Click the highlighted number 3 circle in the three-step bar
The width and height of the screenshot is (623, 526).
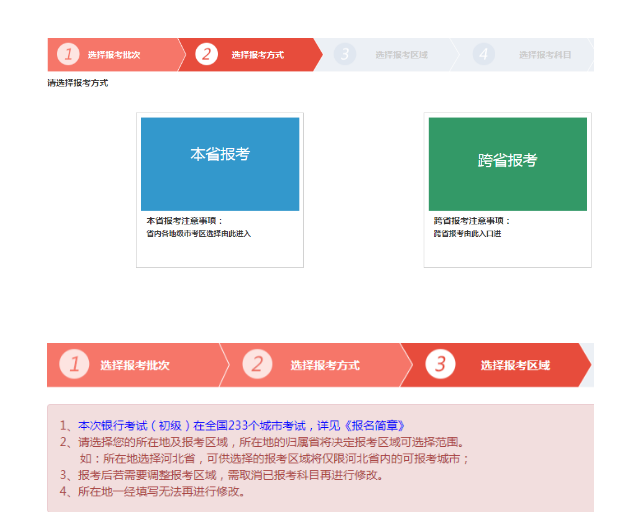click(441, 365)
